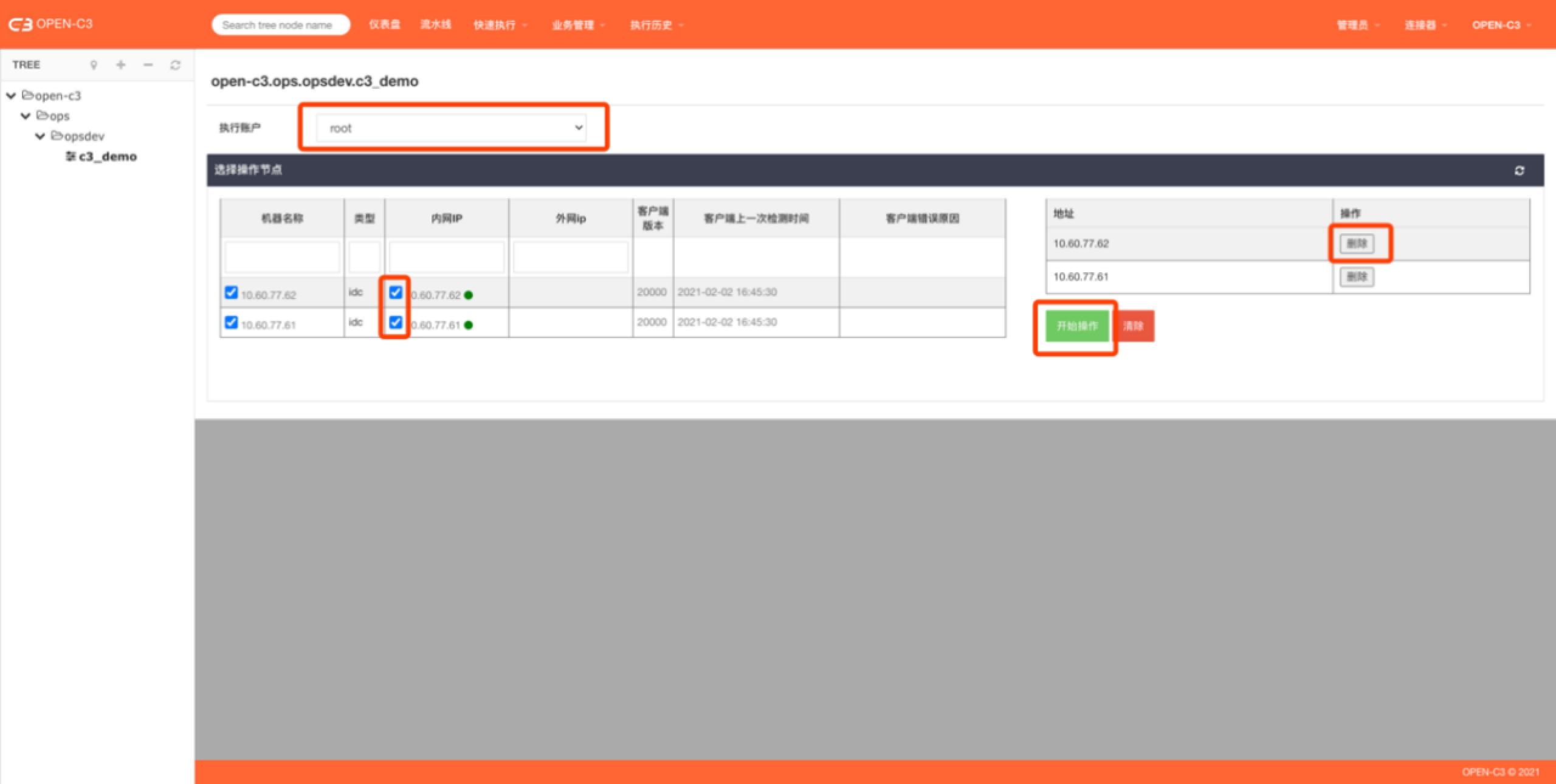This screenshot has height=784, width=1556.
Task: Uncheck machine name 10.60.77.62 checkbox
Action: click(x=231, y=292)
